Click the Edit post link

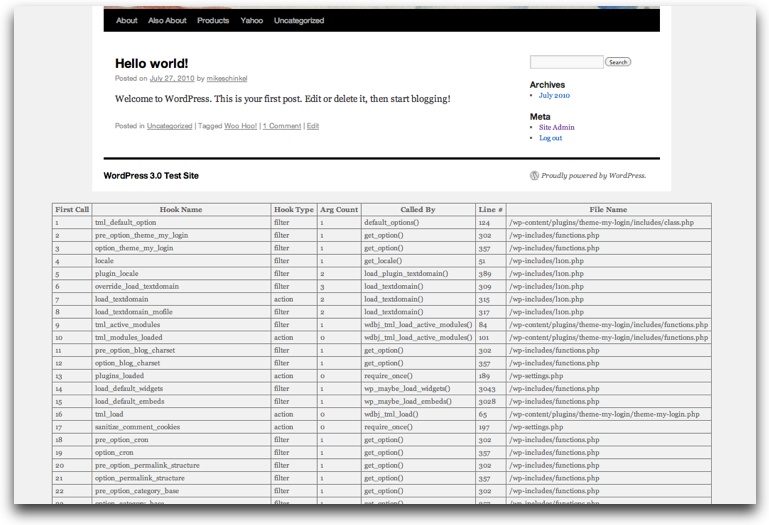[x=313, y=126]
